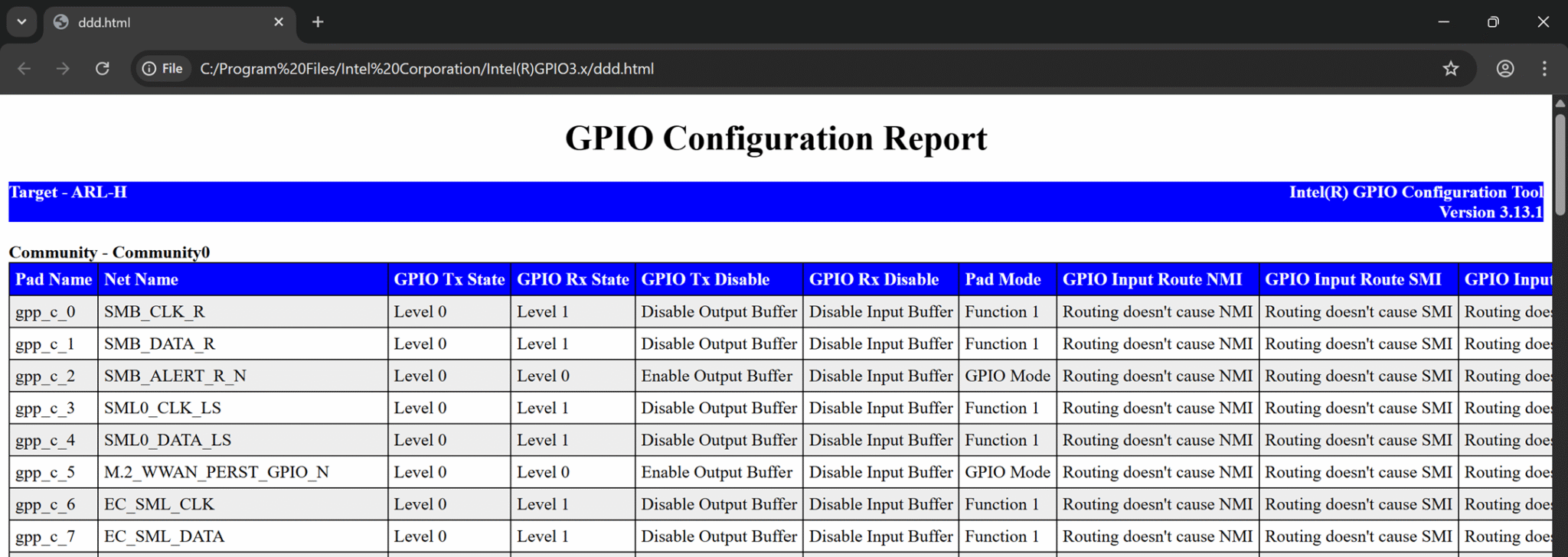Click the 'GPIO Rx Disable' column header

pyautogui.click(x=880, y=279)
